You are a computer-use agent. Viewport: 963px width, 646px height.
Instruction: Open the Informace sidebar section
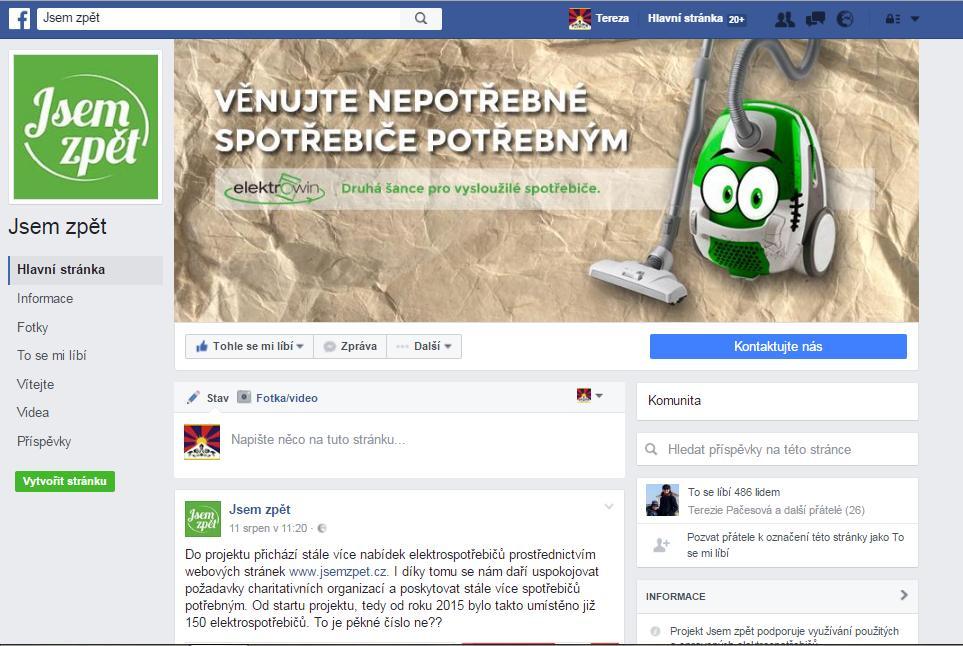tap(45, 298)
